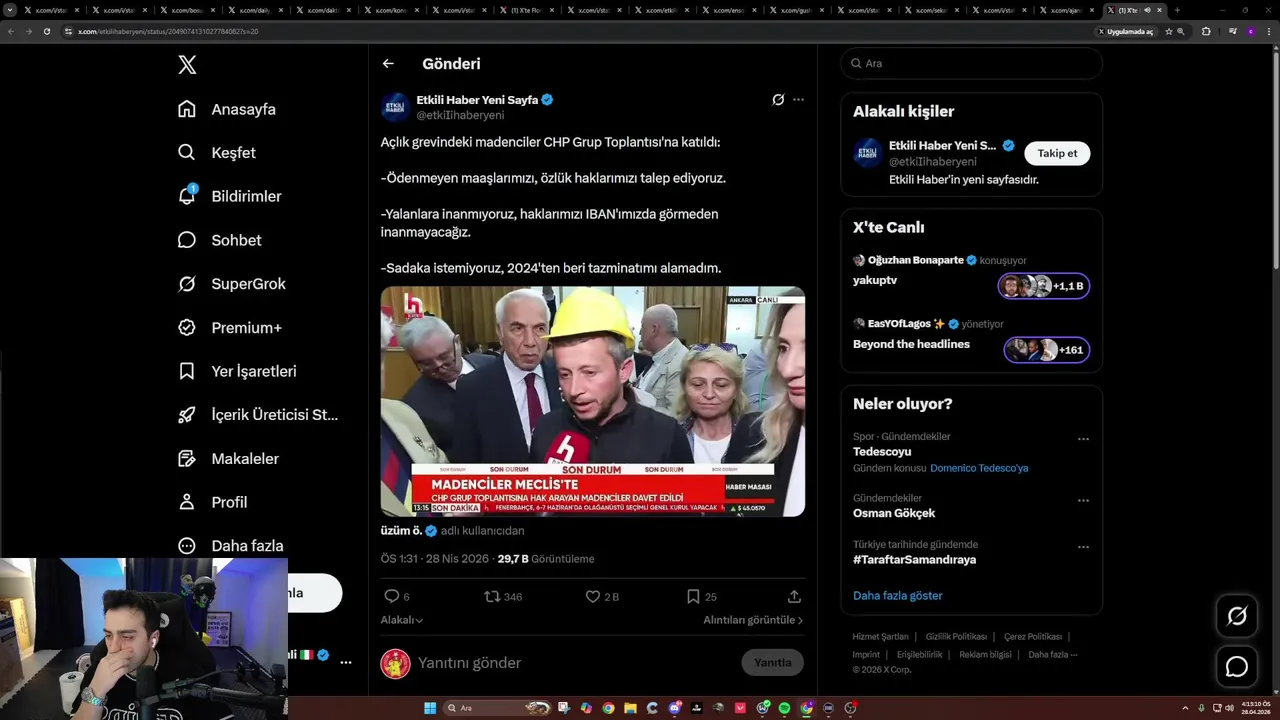Open Bildirimler notifications
This screenshot has width=1280, height=720.
click(230, 196)
